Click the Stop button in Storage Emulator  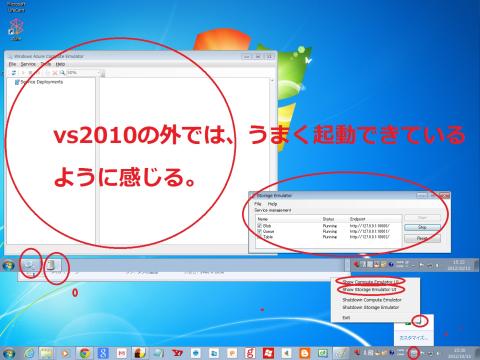(422, 227)
